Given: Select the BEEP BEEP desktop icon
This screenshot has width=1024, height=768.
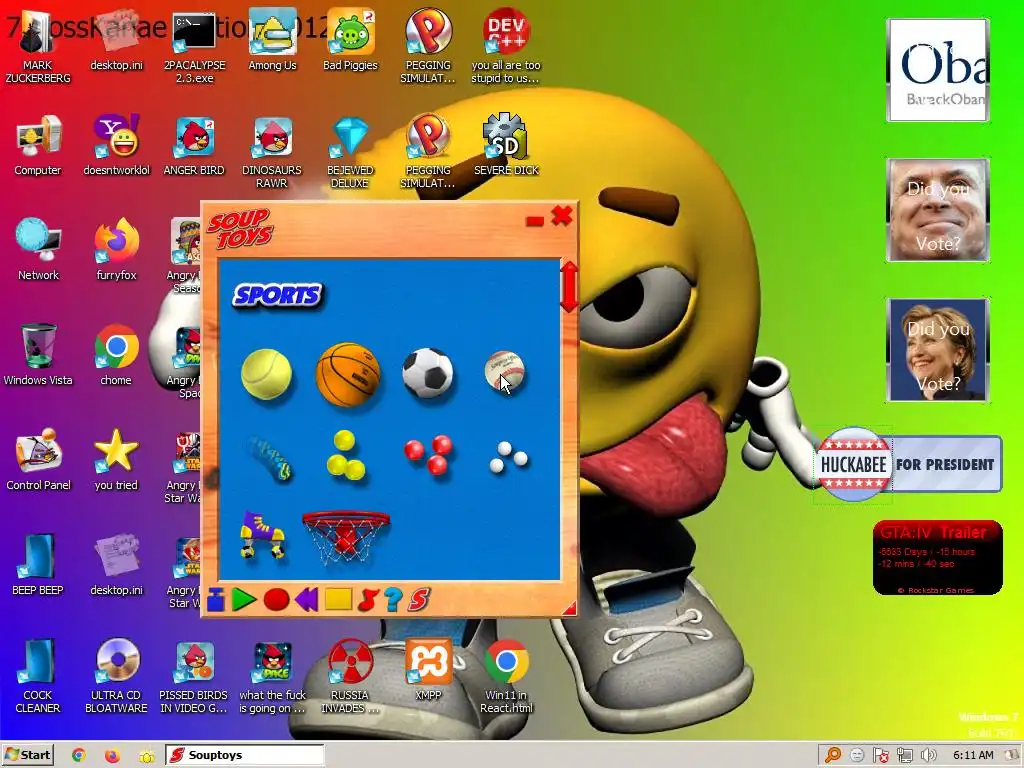Looking at the screenshot, I should 37,566.
